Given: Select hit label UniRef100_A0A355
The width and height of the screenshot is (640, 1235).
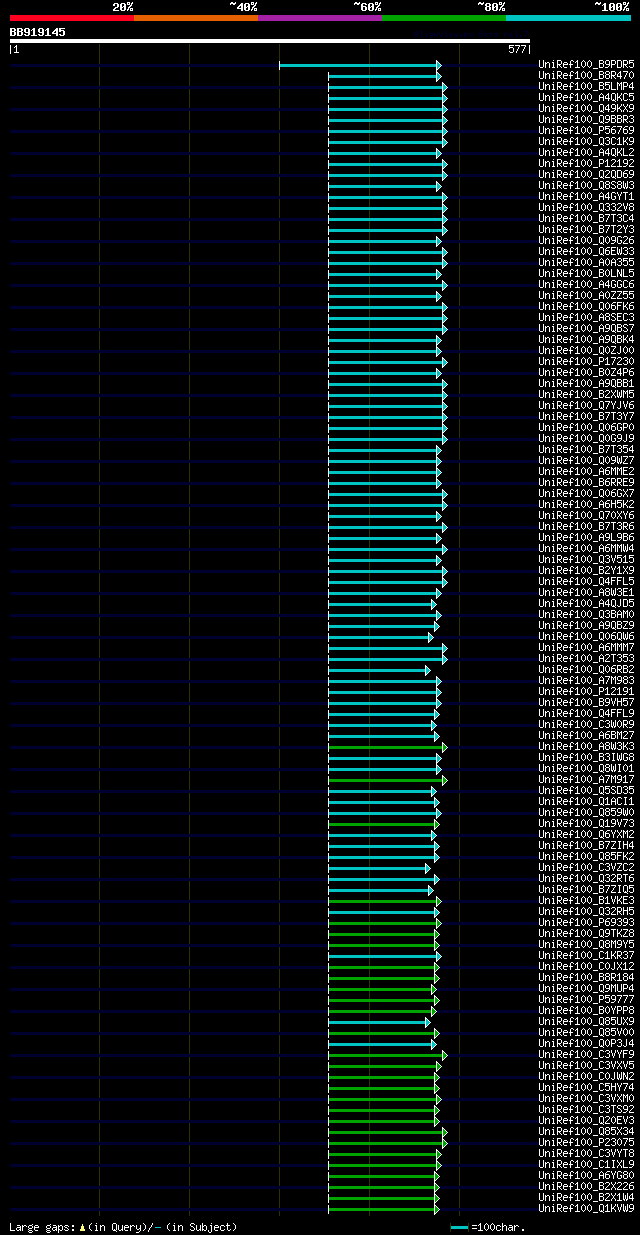Looking at the screenshot, I should pos(586,262).
